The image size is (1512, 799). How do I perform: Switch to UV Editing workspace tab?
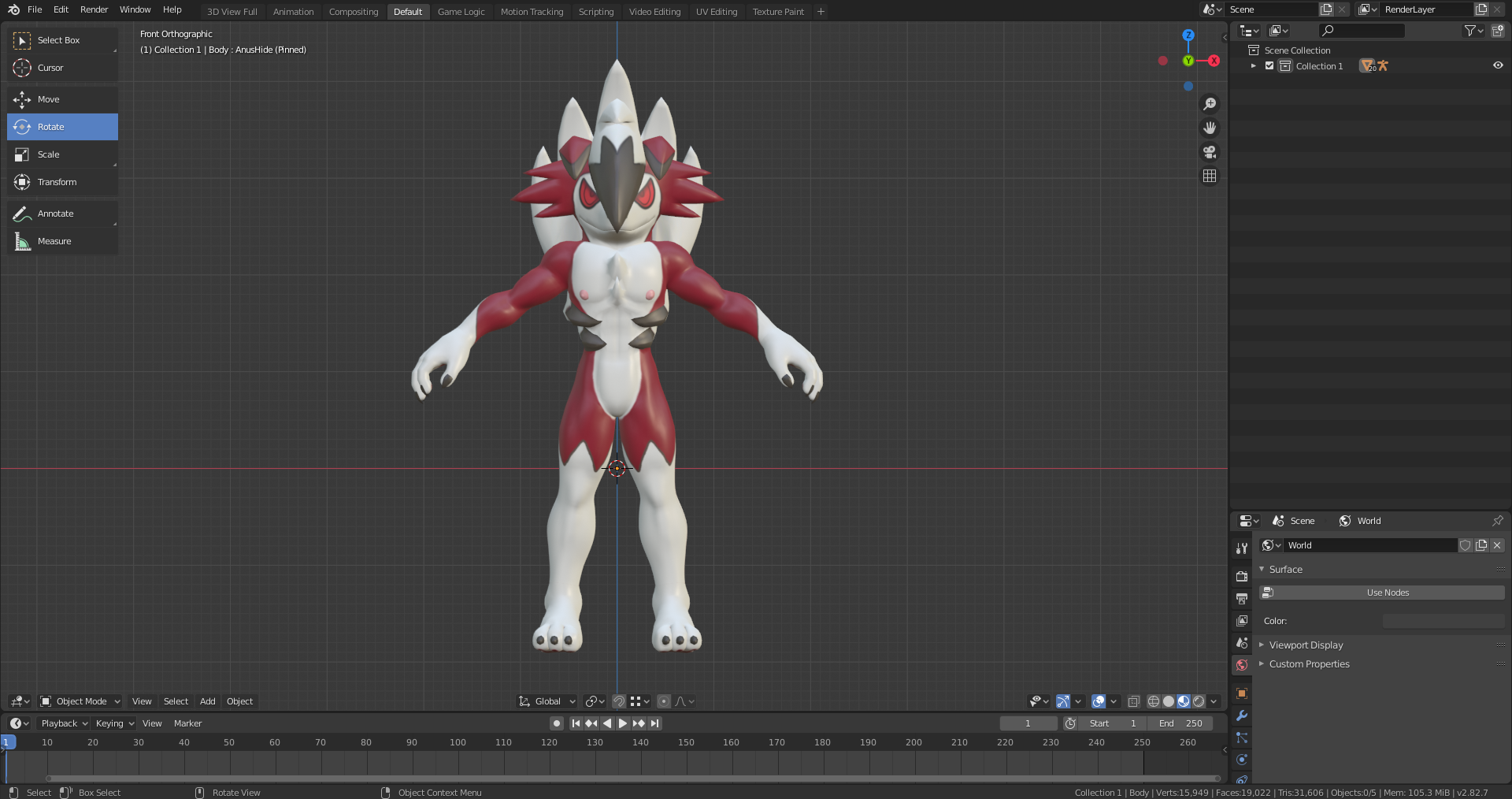717,12
